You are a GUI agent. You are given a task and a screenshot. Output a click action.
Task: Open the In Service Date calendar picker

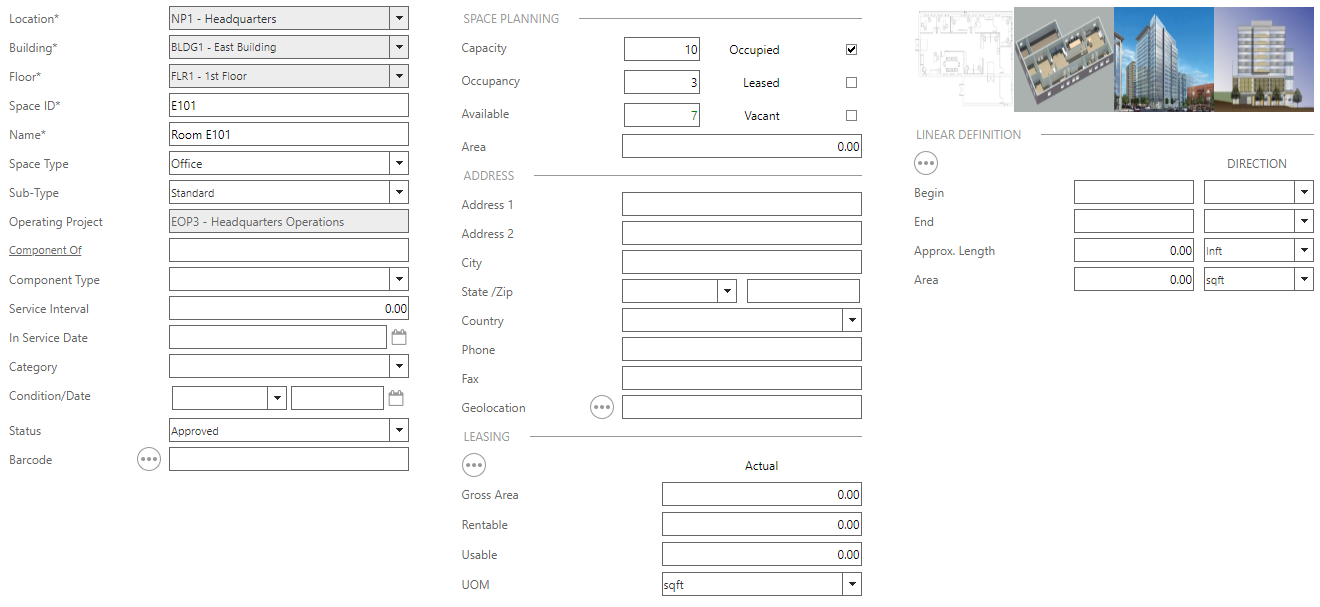tap(399, 338)
